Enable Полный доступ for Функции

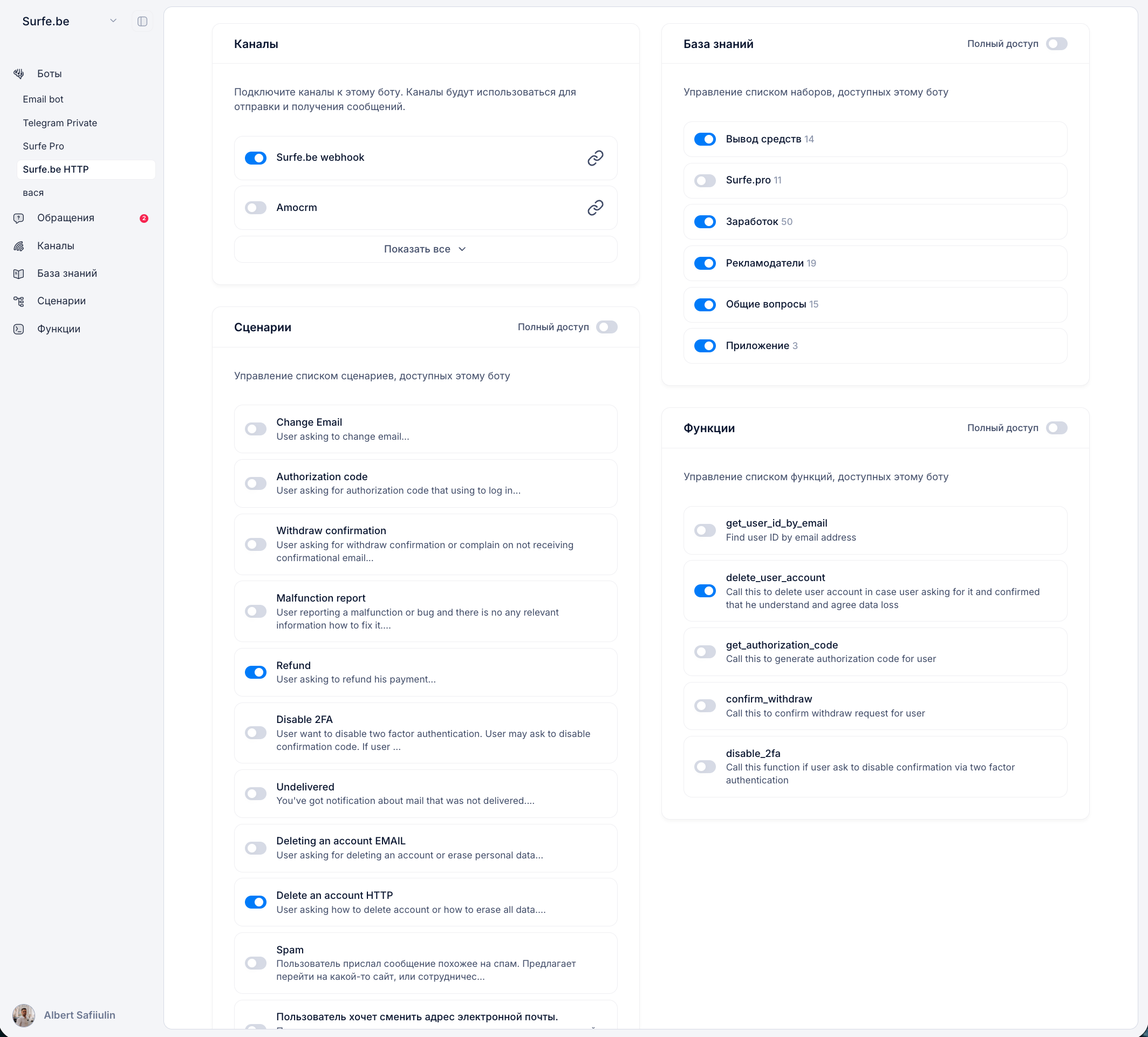(1056, 428)
